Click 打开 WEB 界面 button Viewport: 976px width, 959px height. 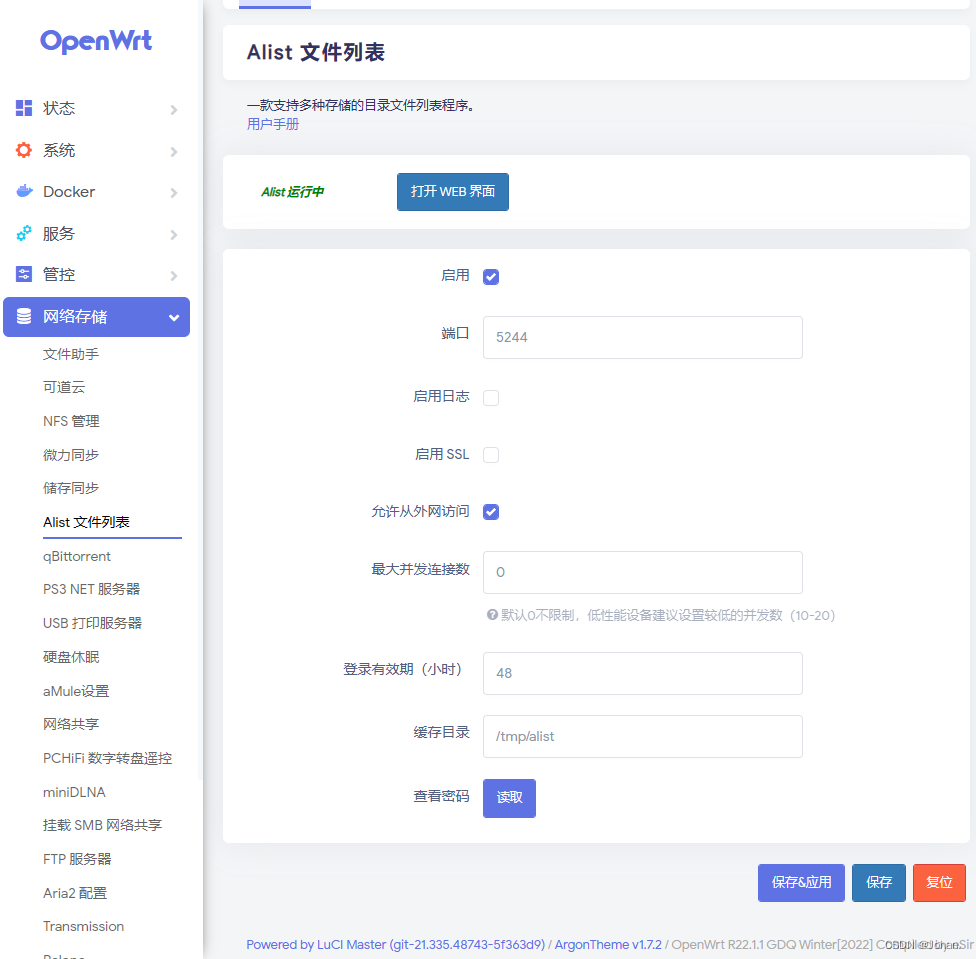[453, 192]
